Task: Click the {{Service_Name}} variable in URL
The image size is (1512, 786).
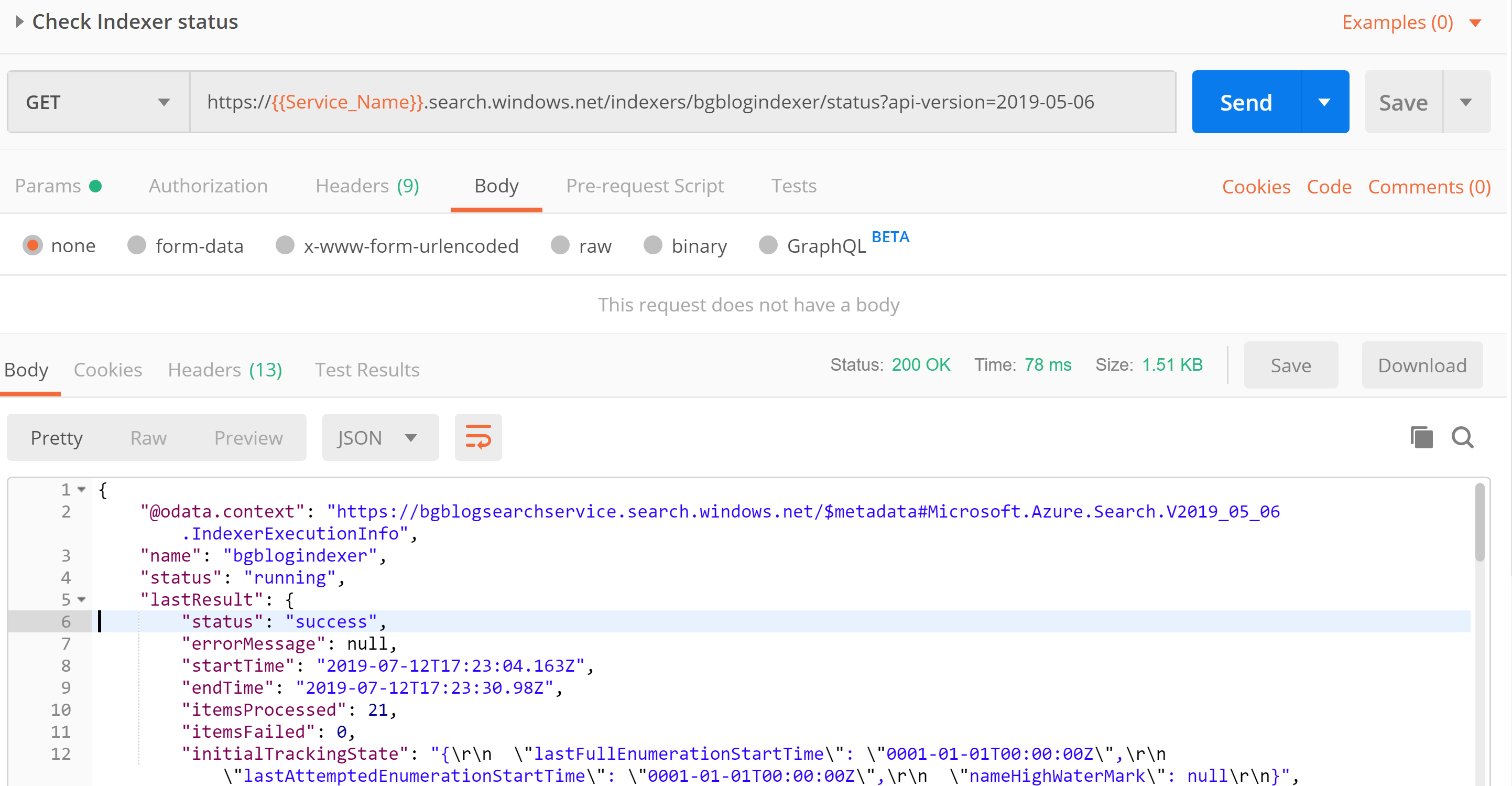Action: pos(347,102)
